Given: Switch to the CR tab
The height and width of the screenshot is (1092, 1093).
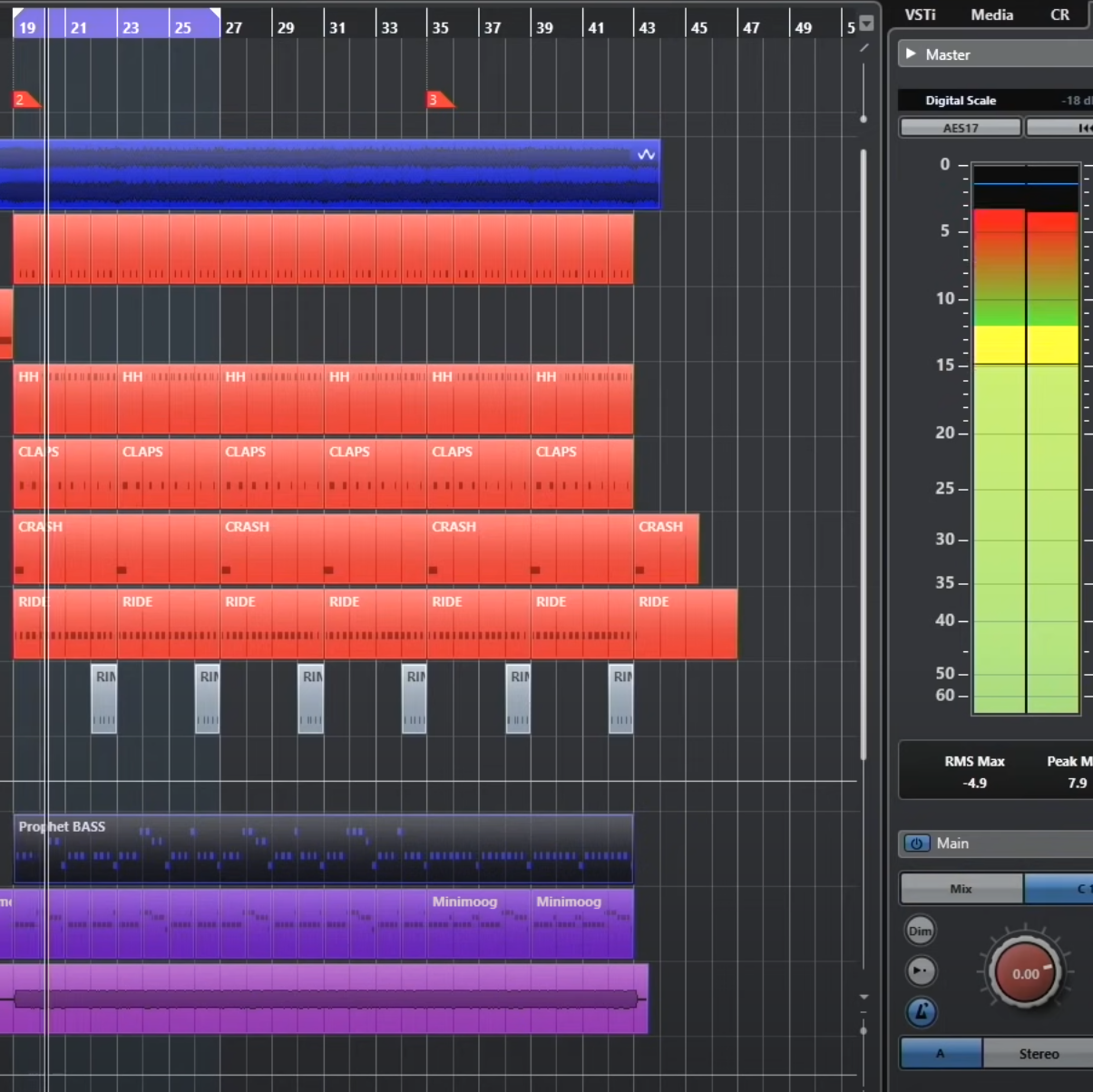Looking at the screenshot, I should [1059, 15].
